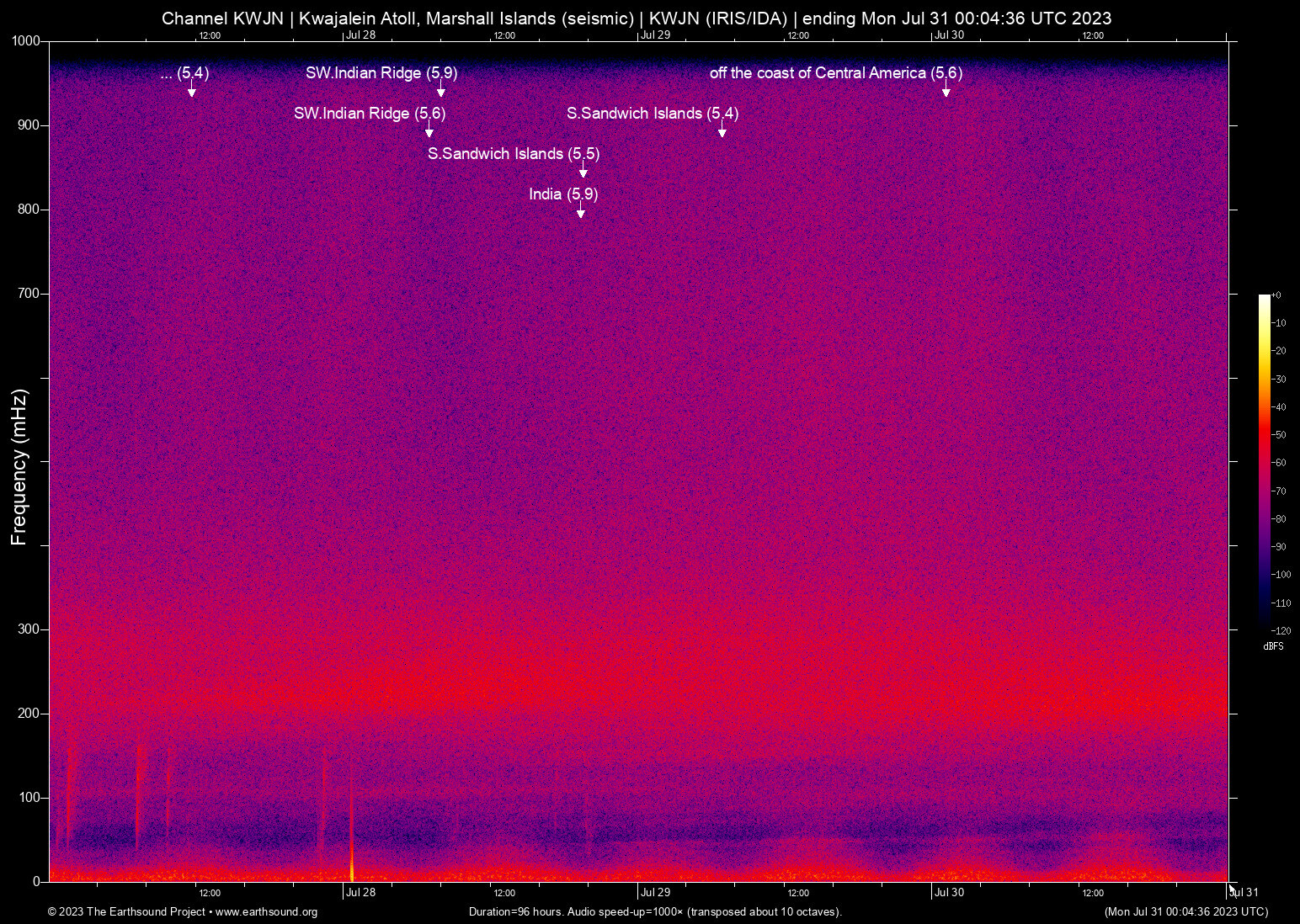Click the arrow below SW.Indian Ridge (5.6)
1300x924 pixels.
[429, 132]
